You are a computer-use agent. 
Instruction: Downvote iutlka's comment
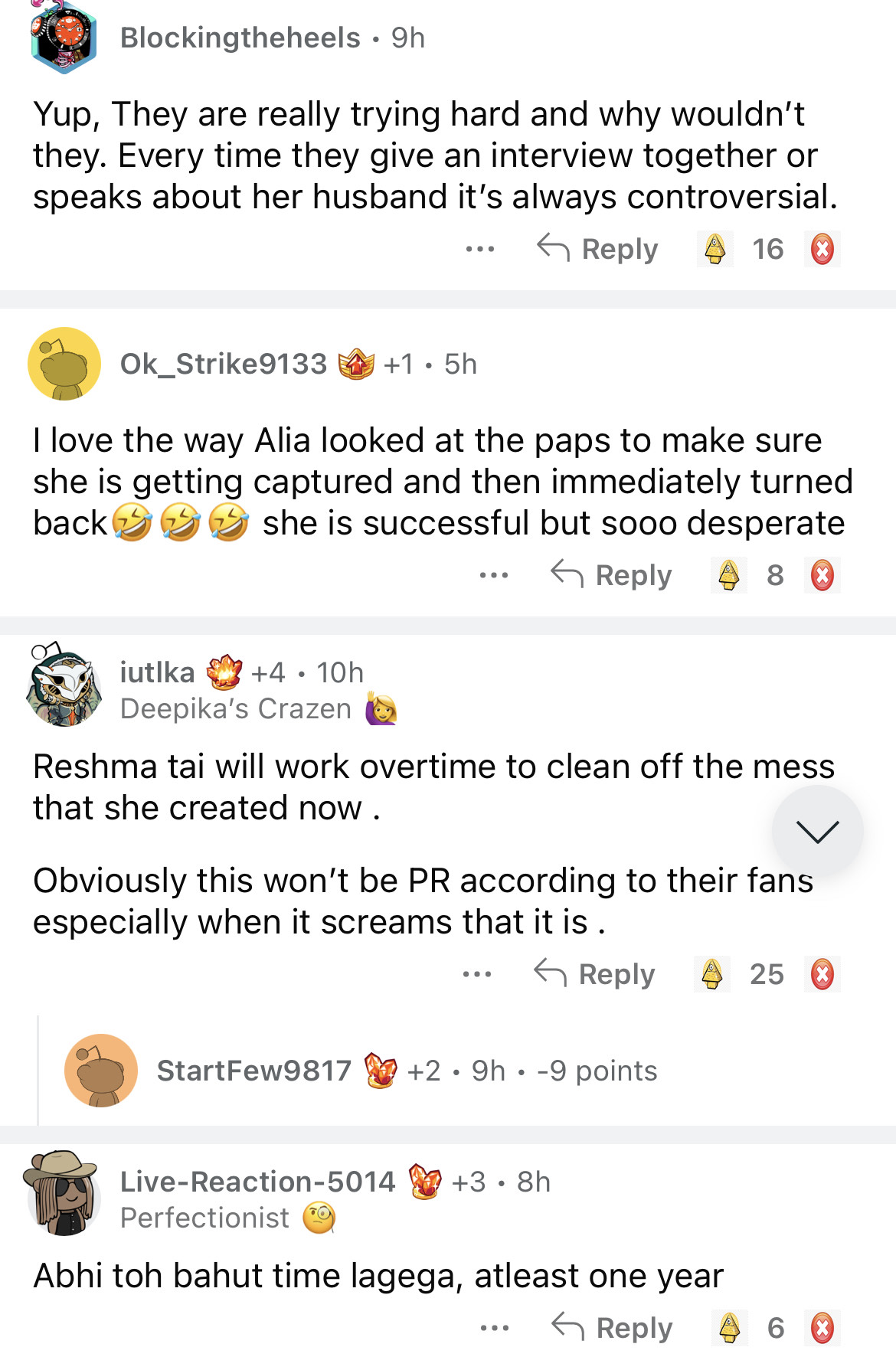(x=822, y=974)
